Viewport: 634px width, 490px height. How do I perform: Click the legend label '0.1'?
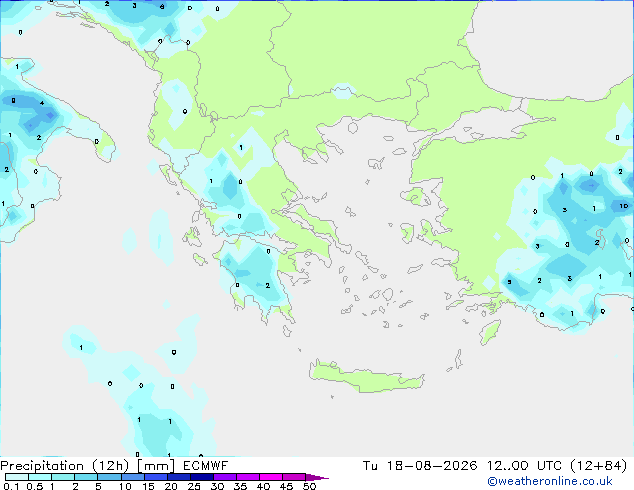click(x=11, y=486)
